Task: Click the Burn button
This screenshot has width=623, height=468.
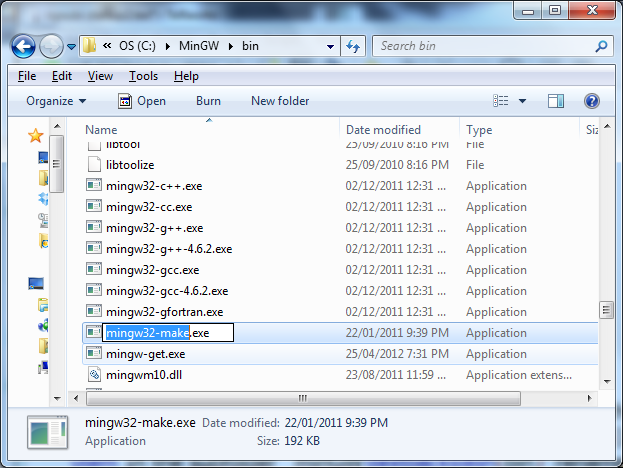Action: point(208,101)
